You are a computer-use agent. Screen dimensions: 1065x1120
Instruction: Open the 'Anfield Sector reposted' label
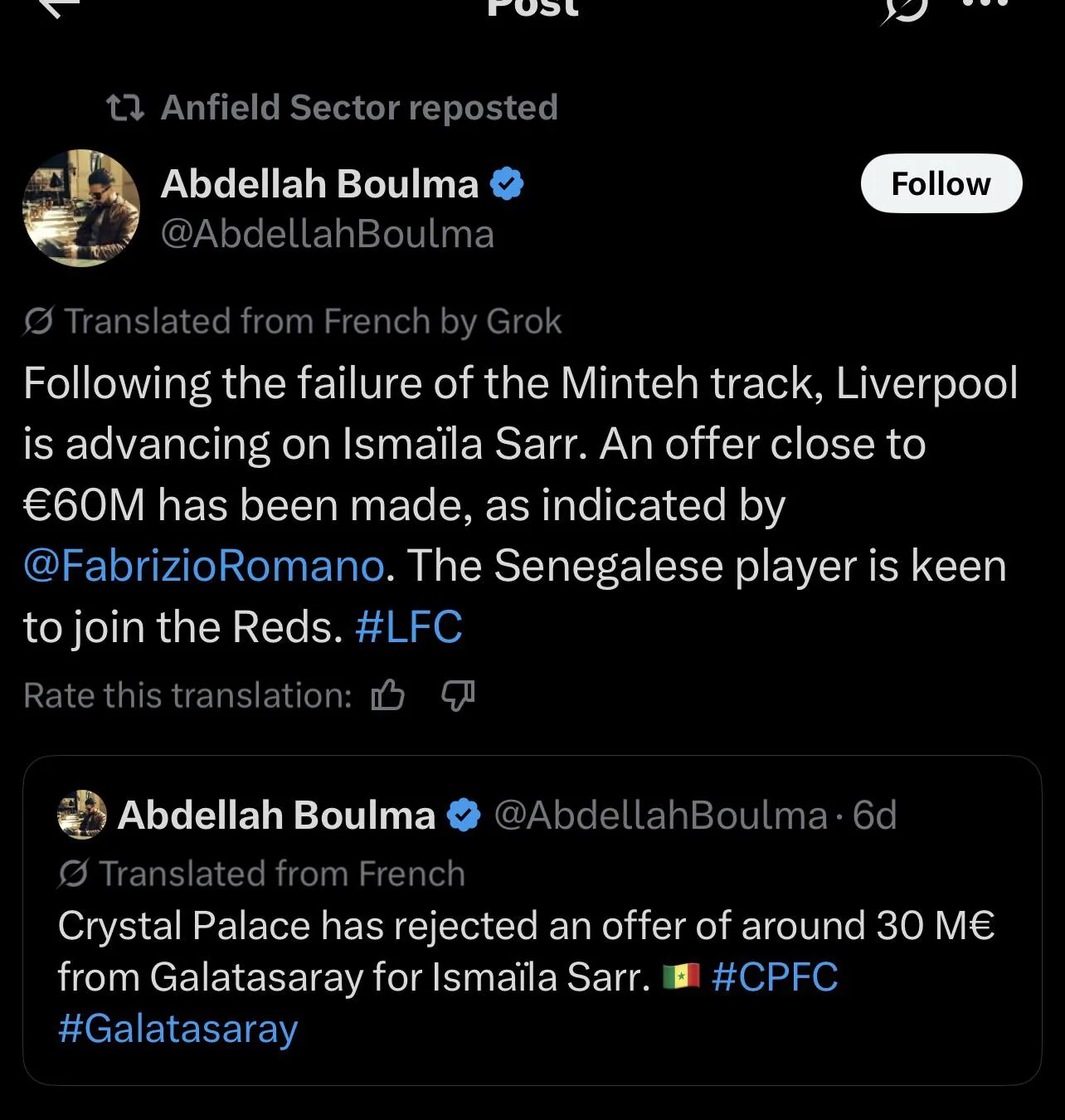(359, 108)
